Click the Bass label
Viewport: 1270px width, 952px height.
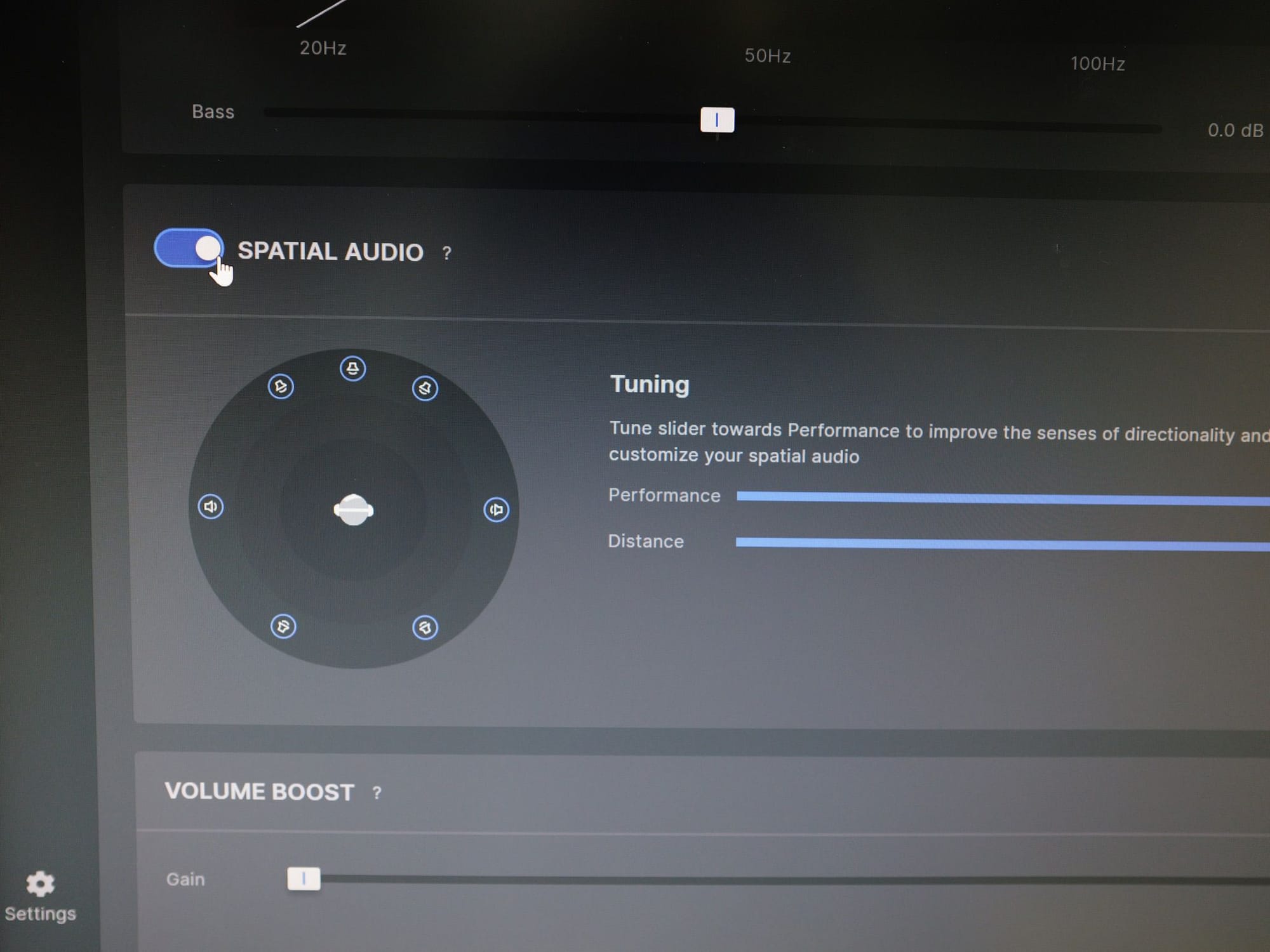(213, 112)
